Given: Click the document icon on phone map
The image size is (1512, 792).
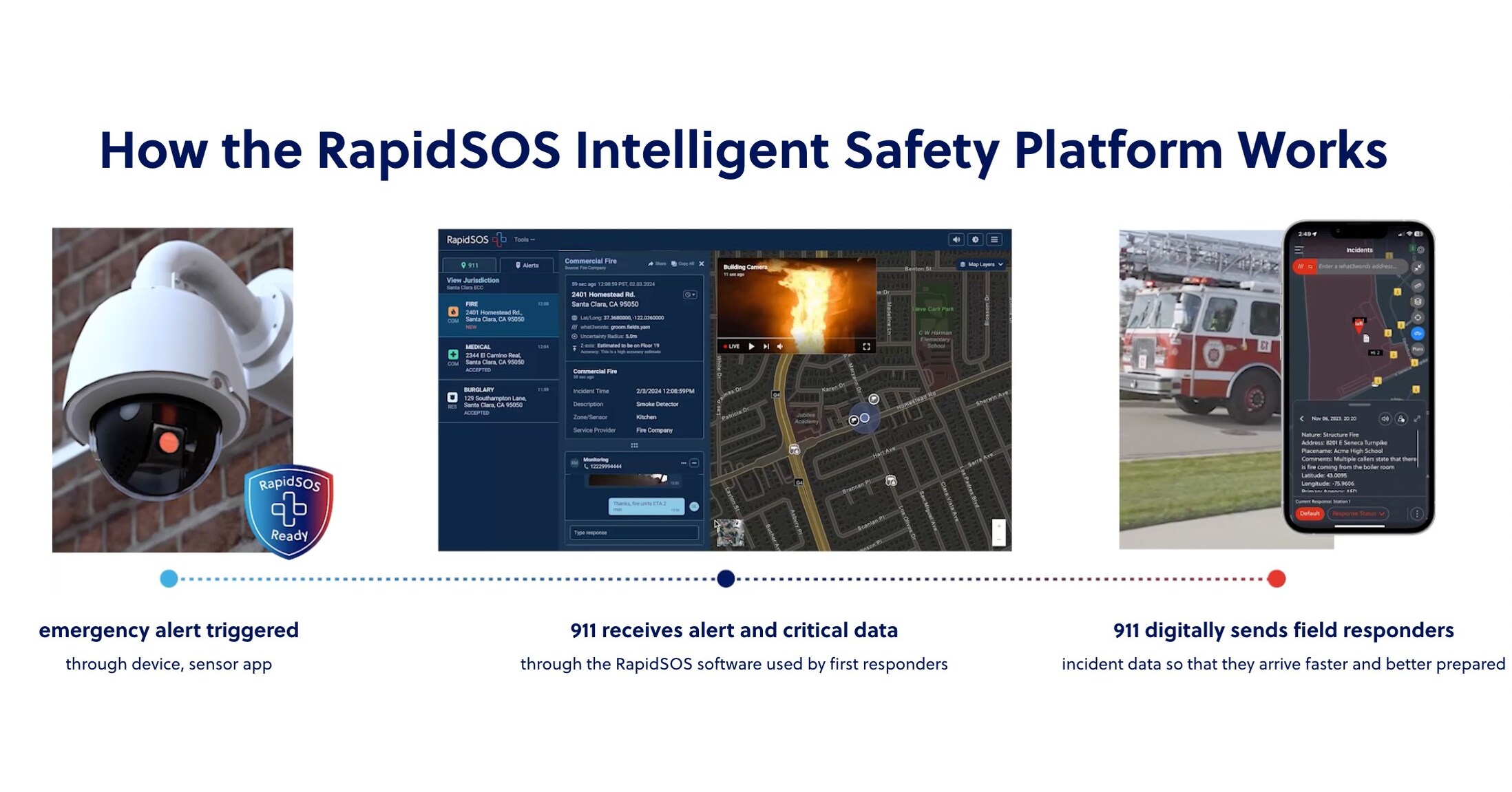Looking at the screenshot, I should click(x=1366, y=339).
